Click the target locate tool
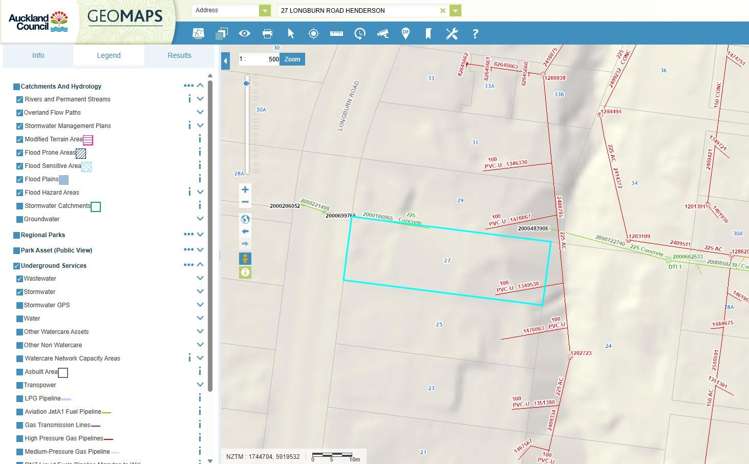 (313, 33)
